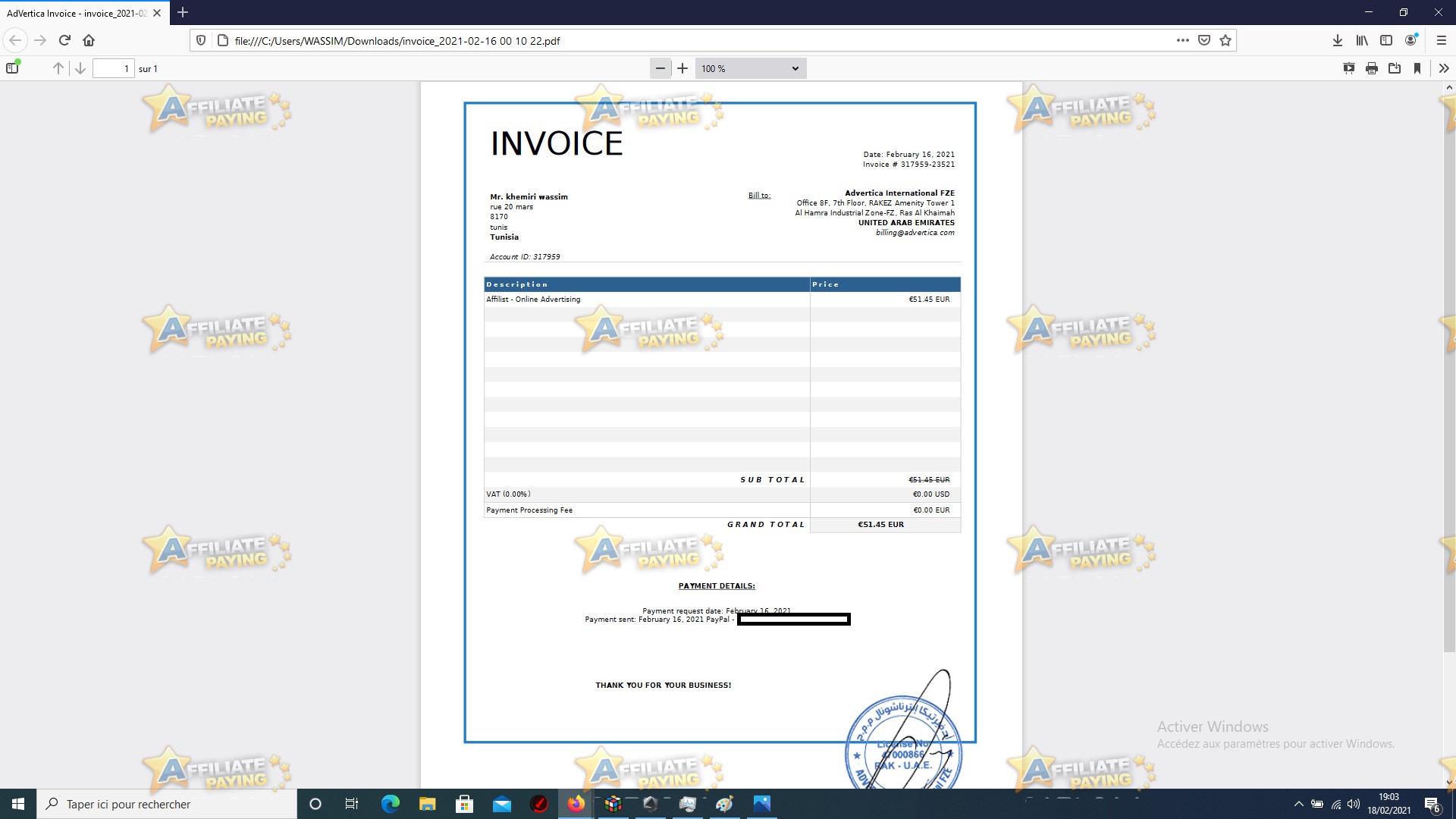
Task: Download the PDF file
Action: 1395,68
